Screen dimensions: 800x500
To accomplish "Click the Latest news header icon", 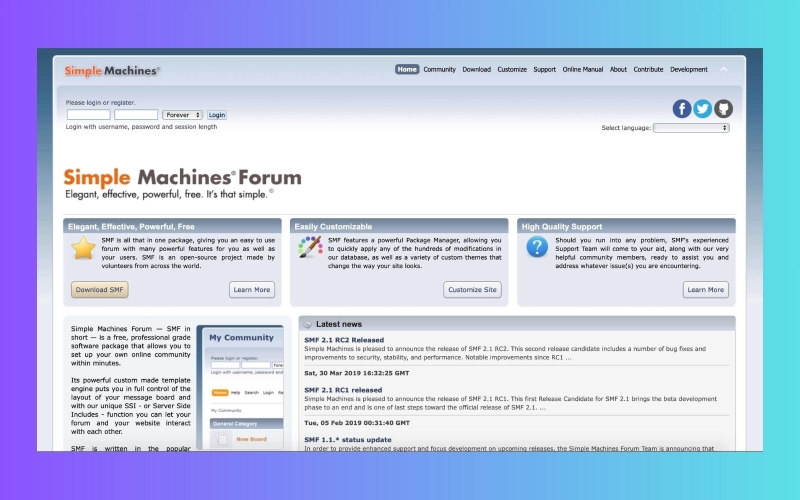I will coord(307,324).
